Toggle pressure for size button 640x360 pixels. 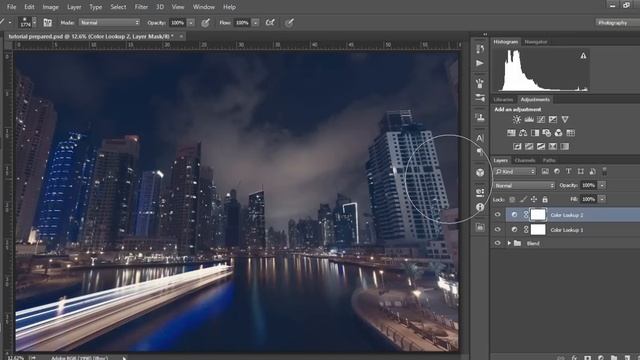coord(289,23)
